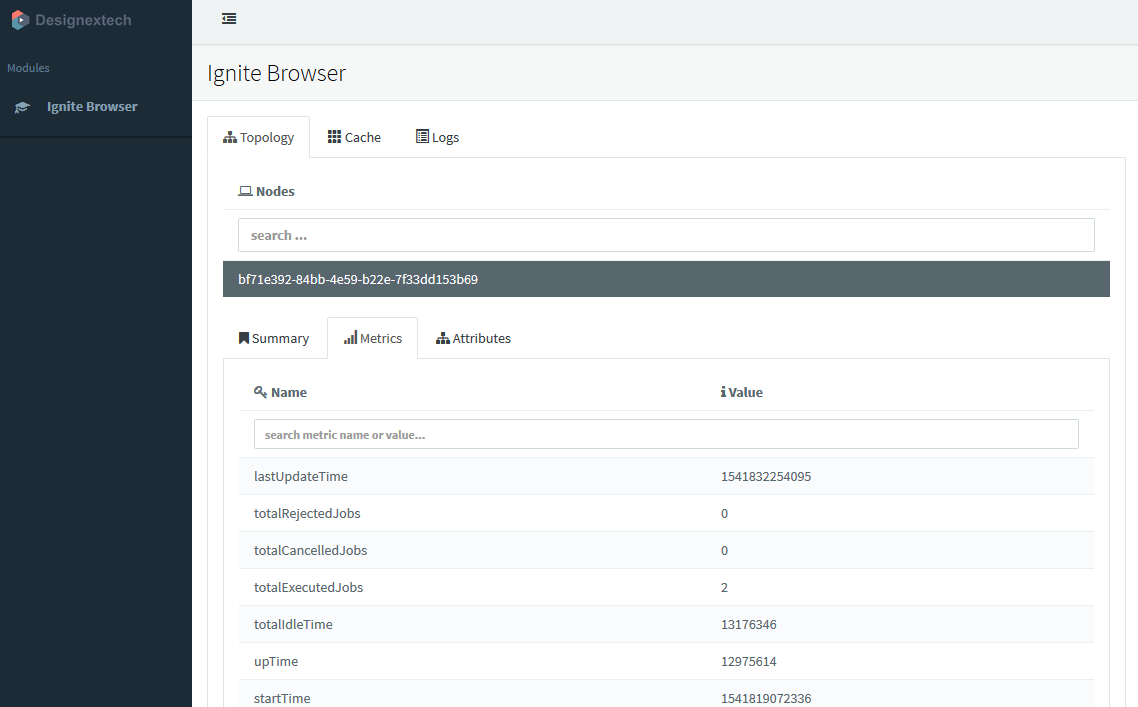Switch to the Cache tab
The height and width of the screenshot is (707, 1138).
(354, 137)
